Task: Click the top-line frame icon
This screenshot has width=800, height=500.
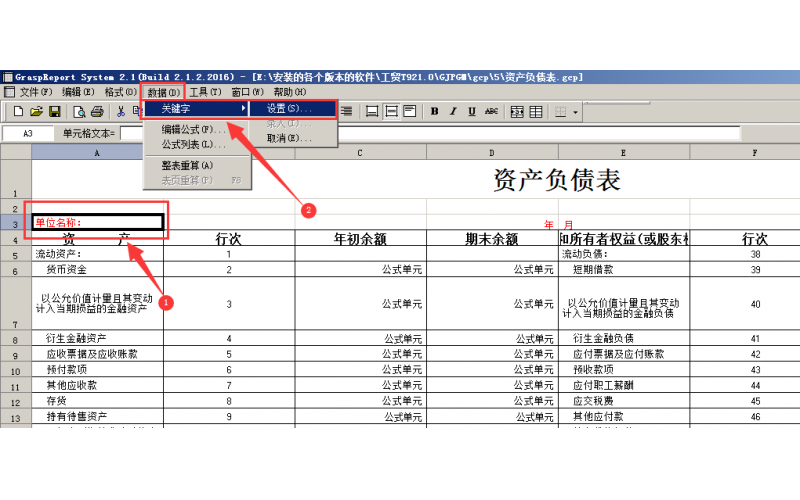Action: [x=409, y=111]
